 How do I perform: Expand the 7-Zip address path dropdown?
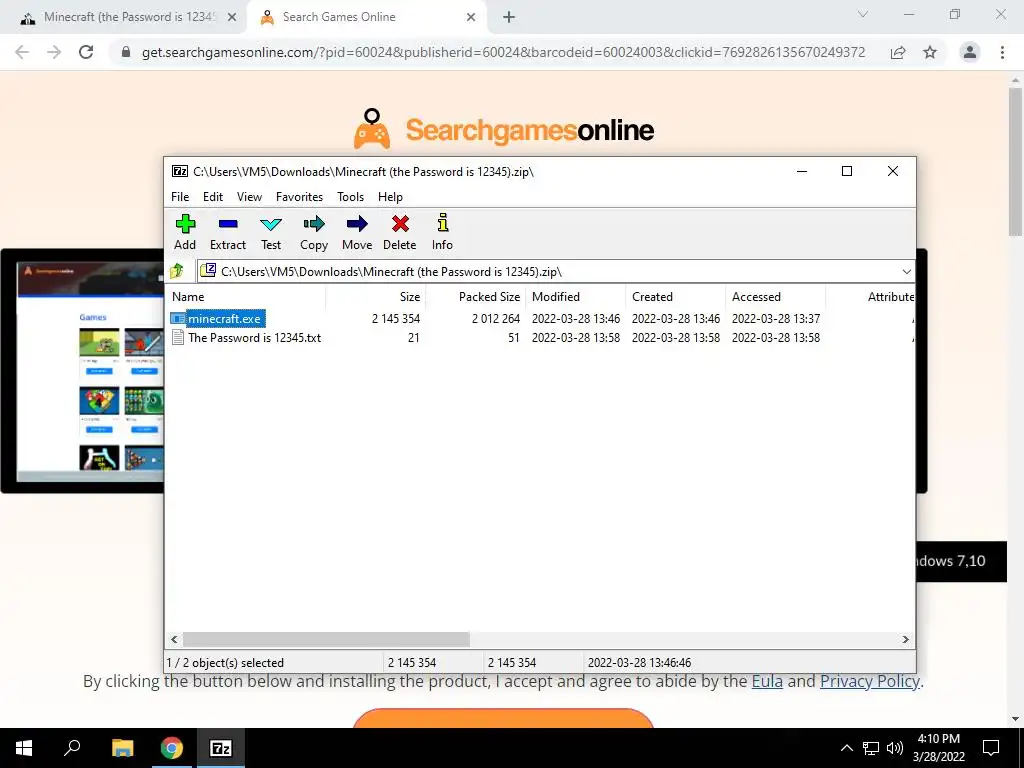[x=906, y=272]
